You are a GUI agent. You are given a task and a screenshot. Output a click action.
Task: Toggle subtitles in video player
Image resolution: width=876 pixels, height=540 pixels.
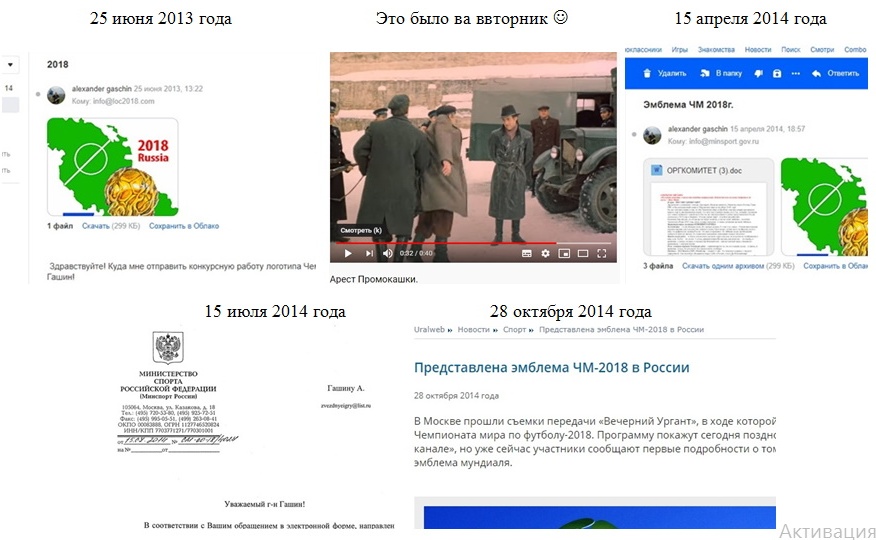(x=526, y=254)
